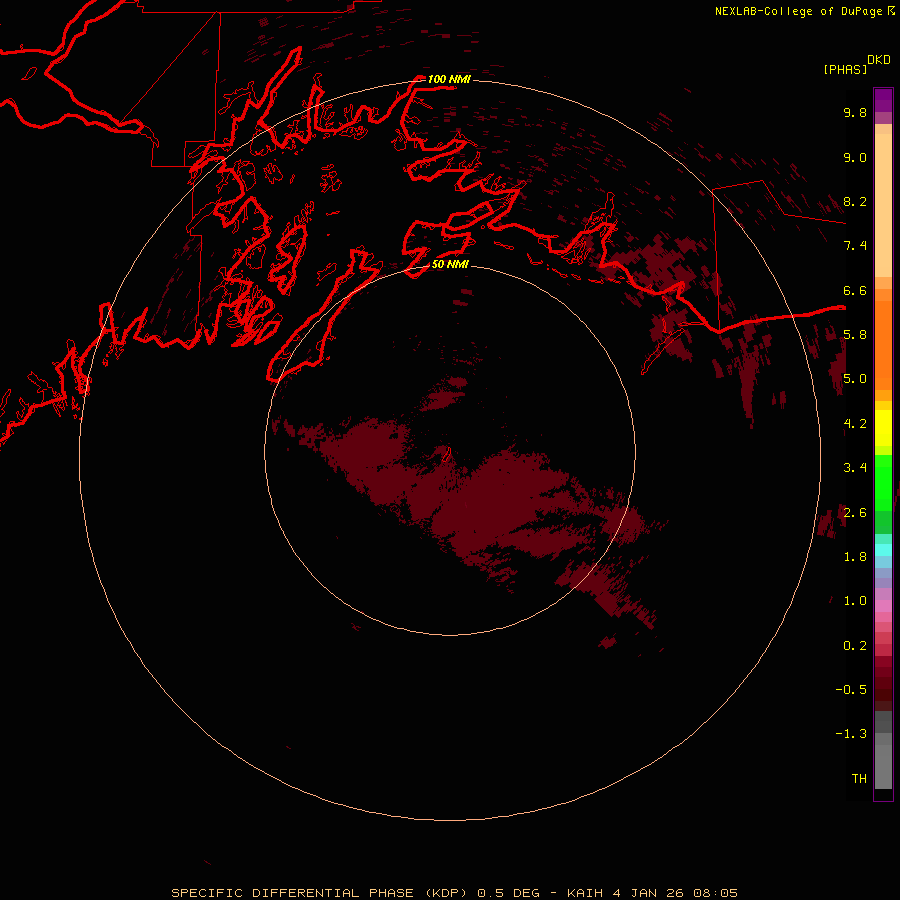Pick the gray segment beside TH
This screenshot has height=900, width=900.
(x=883, y=769)
